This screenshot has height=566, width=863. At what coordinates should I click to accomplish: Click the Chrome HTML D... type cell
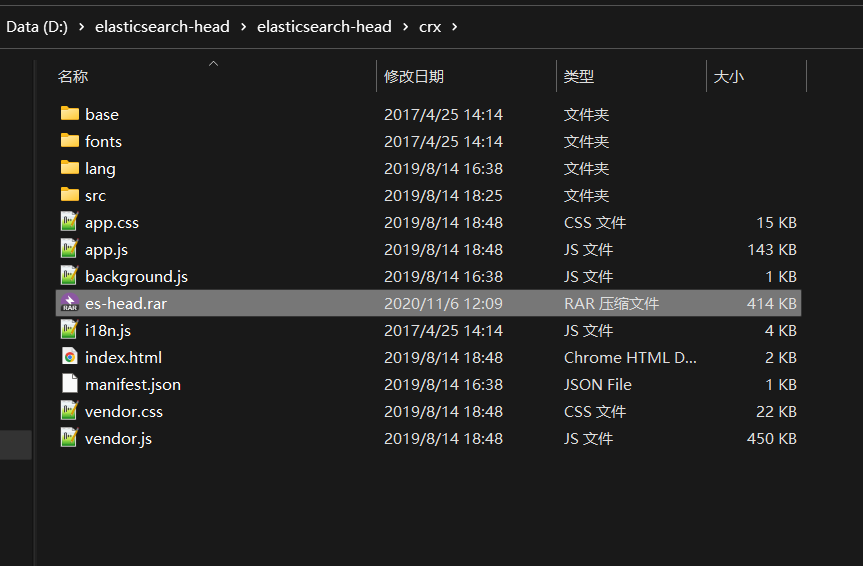(x=630, y=357)
